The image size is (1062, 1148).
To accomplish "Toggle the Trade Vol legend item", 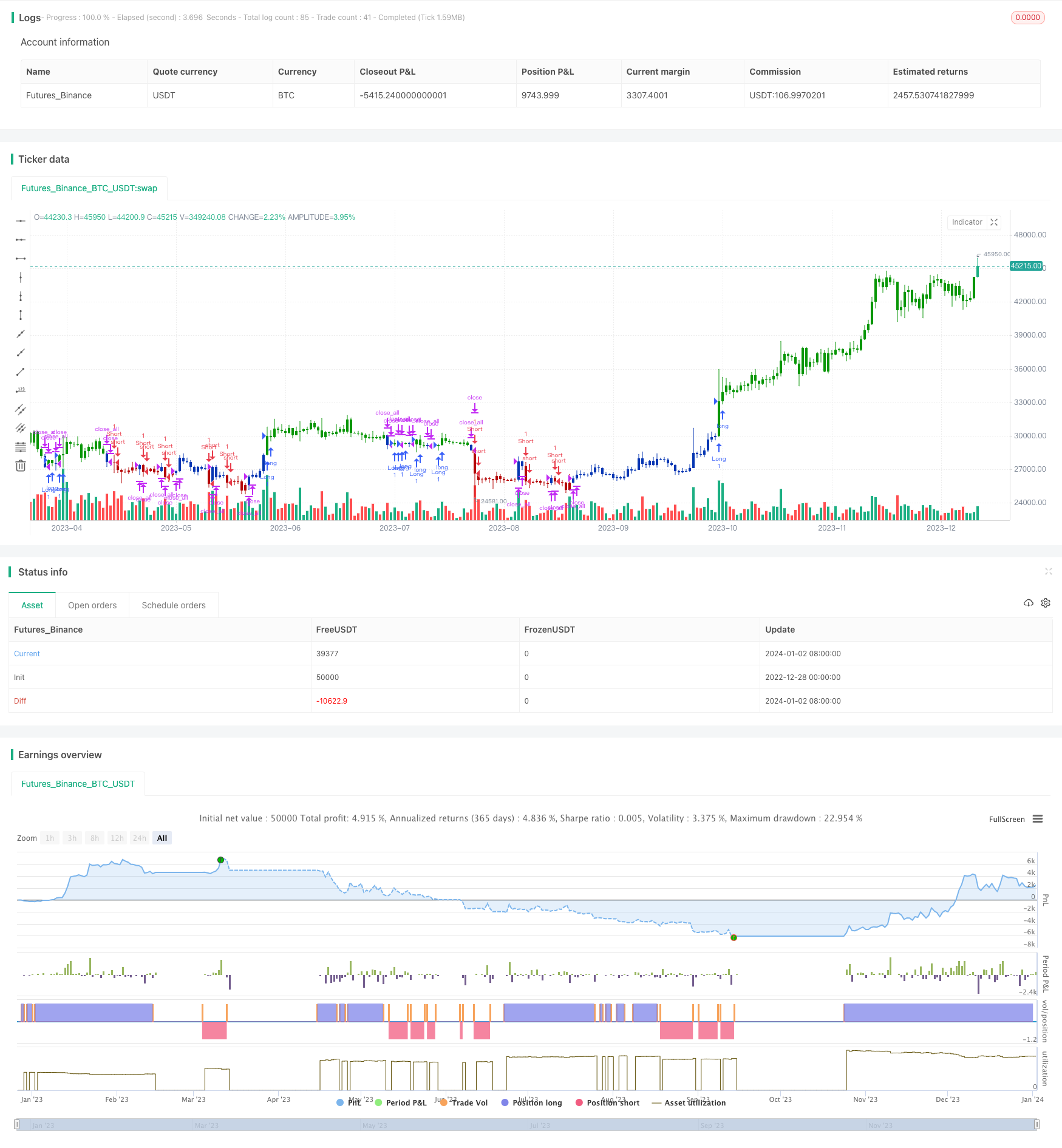I will pyautogui.click(x=464, y=1102).
